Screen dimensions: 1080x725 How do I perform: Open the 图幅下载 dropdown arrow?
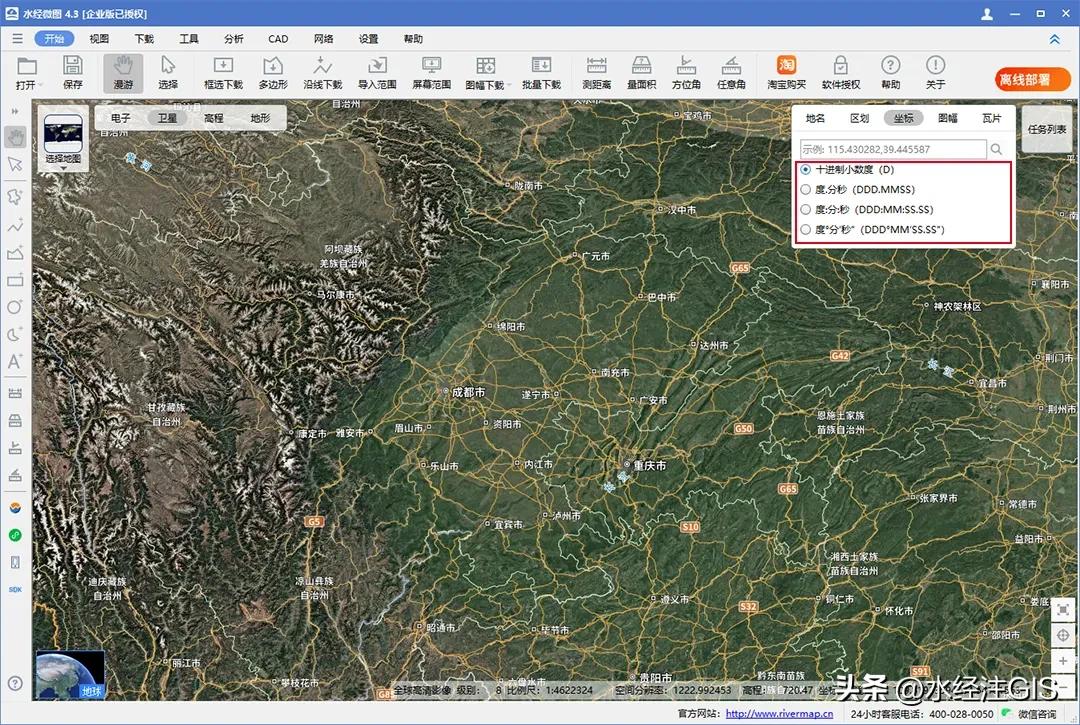509,85
